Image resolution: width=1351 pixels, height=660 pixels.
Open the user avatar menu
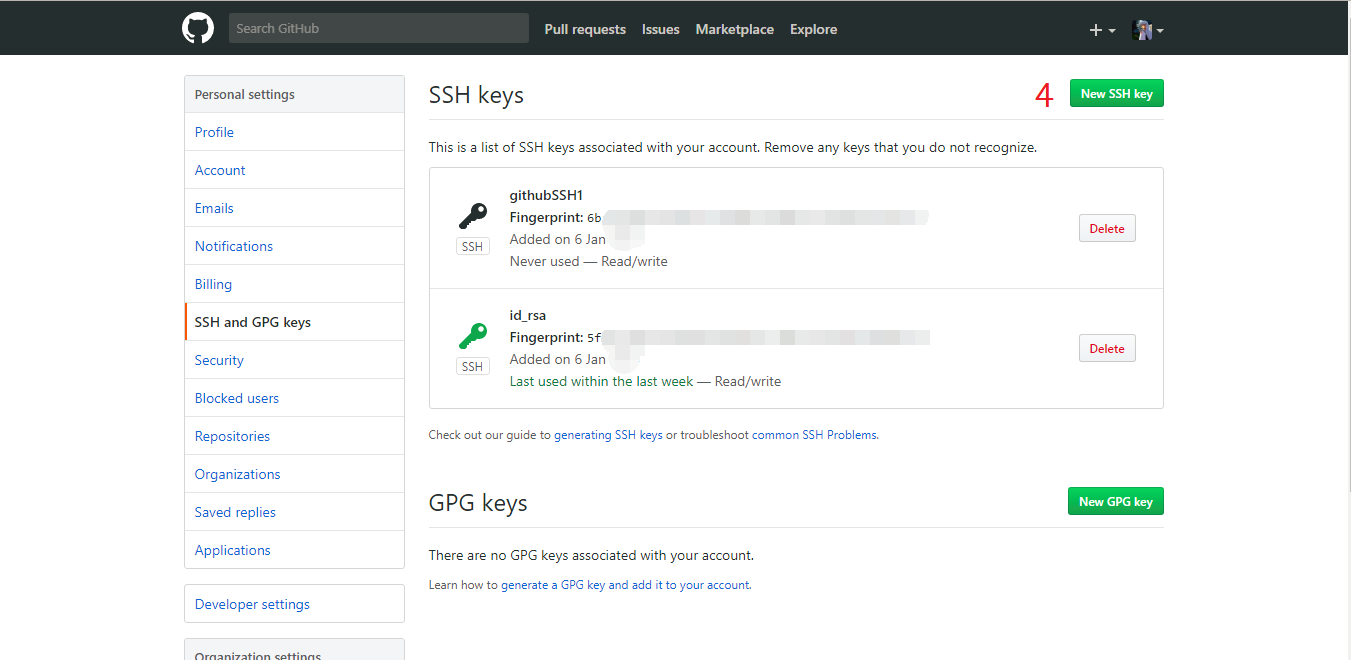1147,30
